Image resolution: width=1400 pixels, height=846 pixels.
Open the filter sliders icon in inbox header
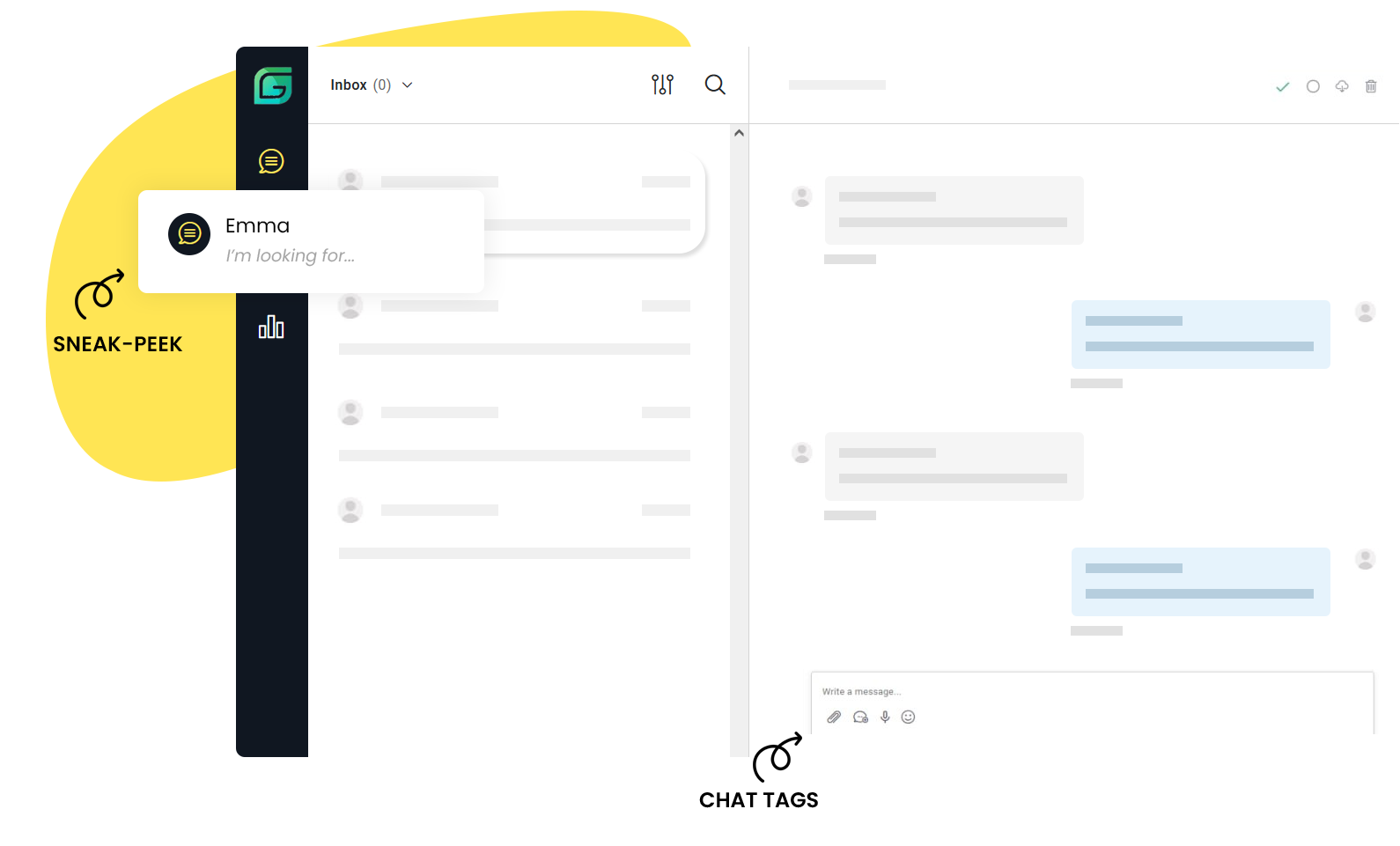pyautogui.click(x=662, y=85)
